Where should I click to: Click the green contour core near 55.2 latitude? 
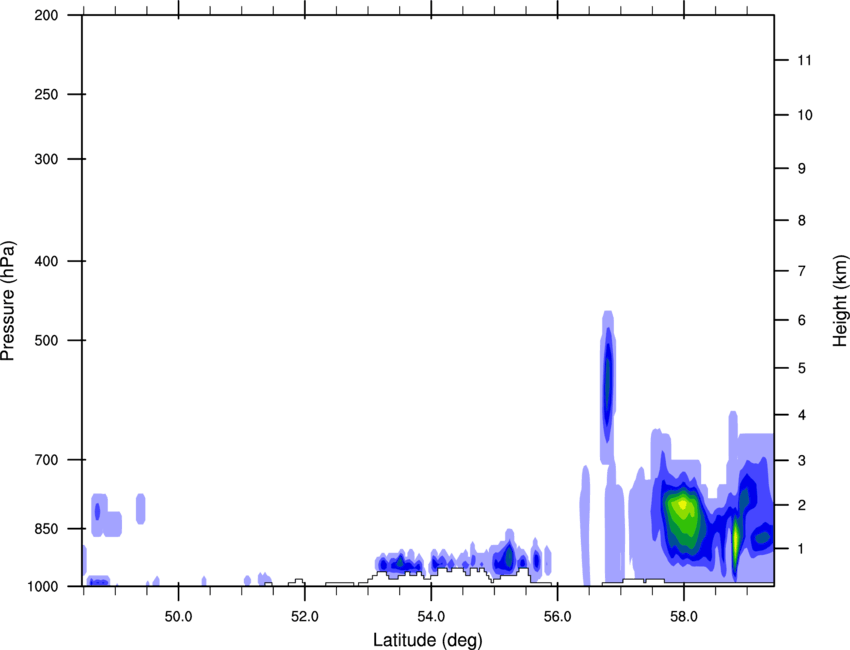[x=508, y=556]
